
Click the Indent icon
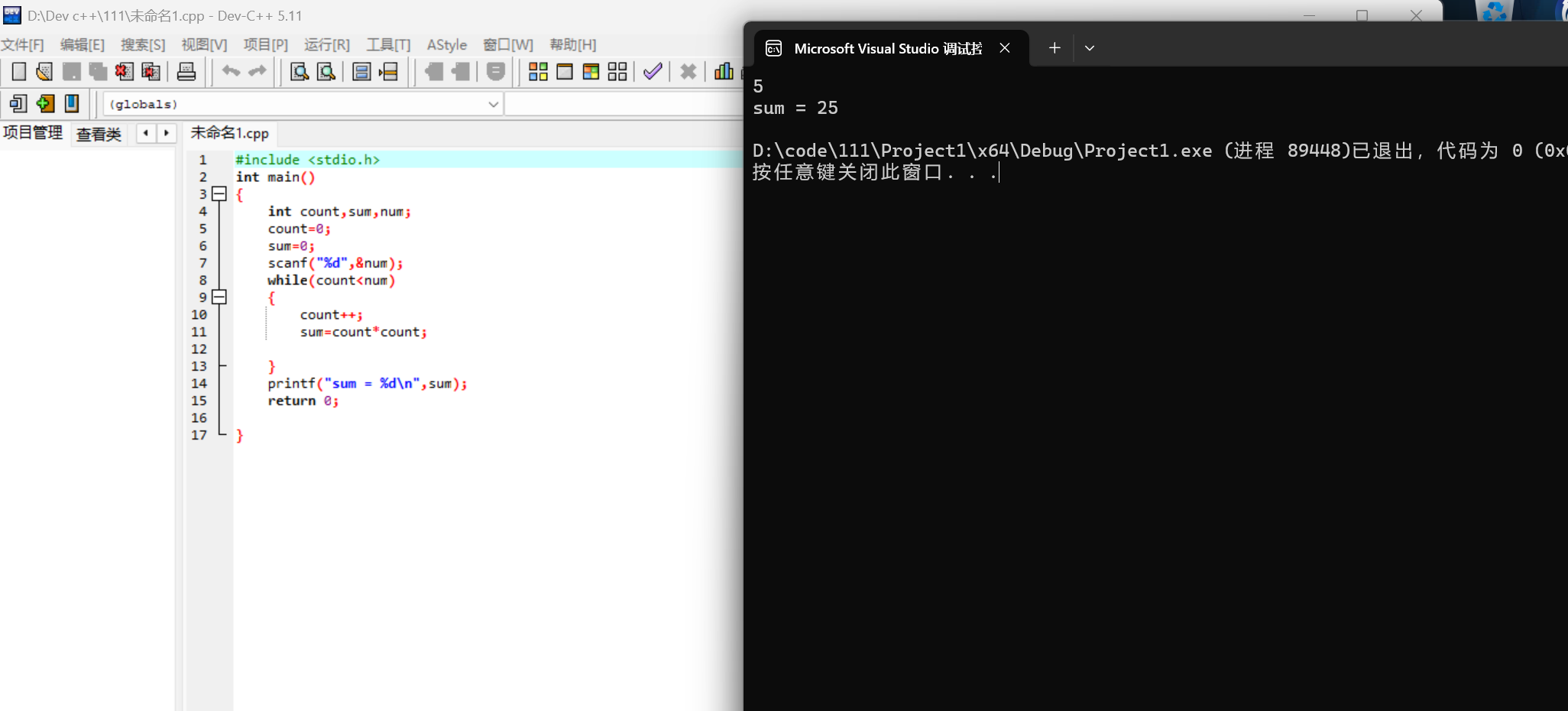(x=434, y=72)
